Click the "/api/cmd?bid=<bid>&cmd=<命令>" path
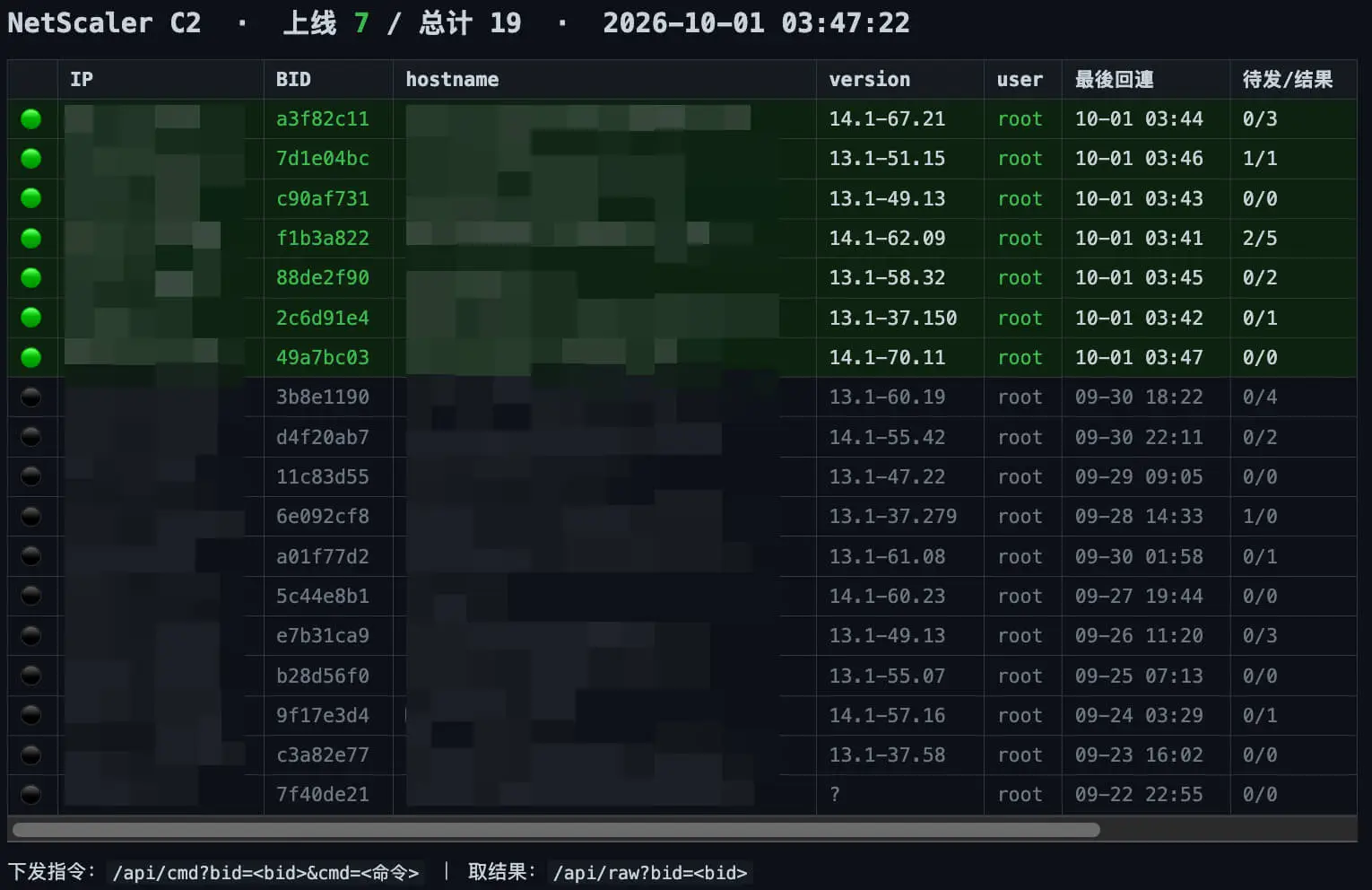1372x890 pixels. pyautogui.click(x=265, y=873)
